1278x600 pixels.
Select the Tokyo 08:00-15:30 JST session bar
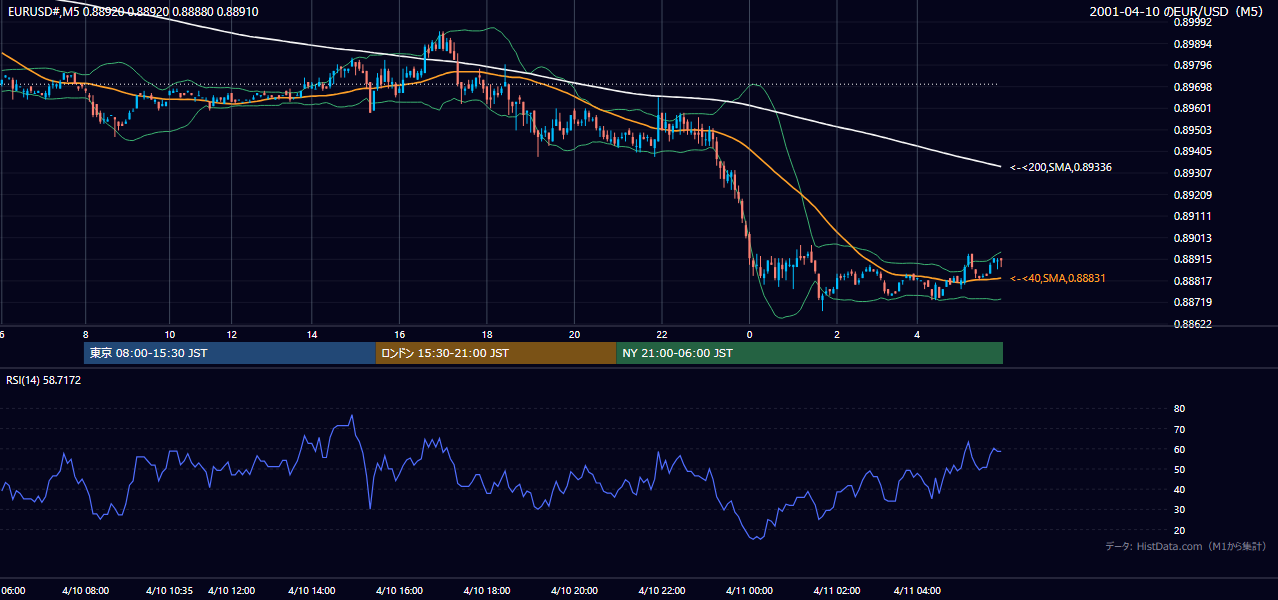(x=230, y=353)
